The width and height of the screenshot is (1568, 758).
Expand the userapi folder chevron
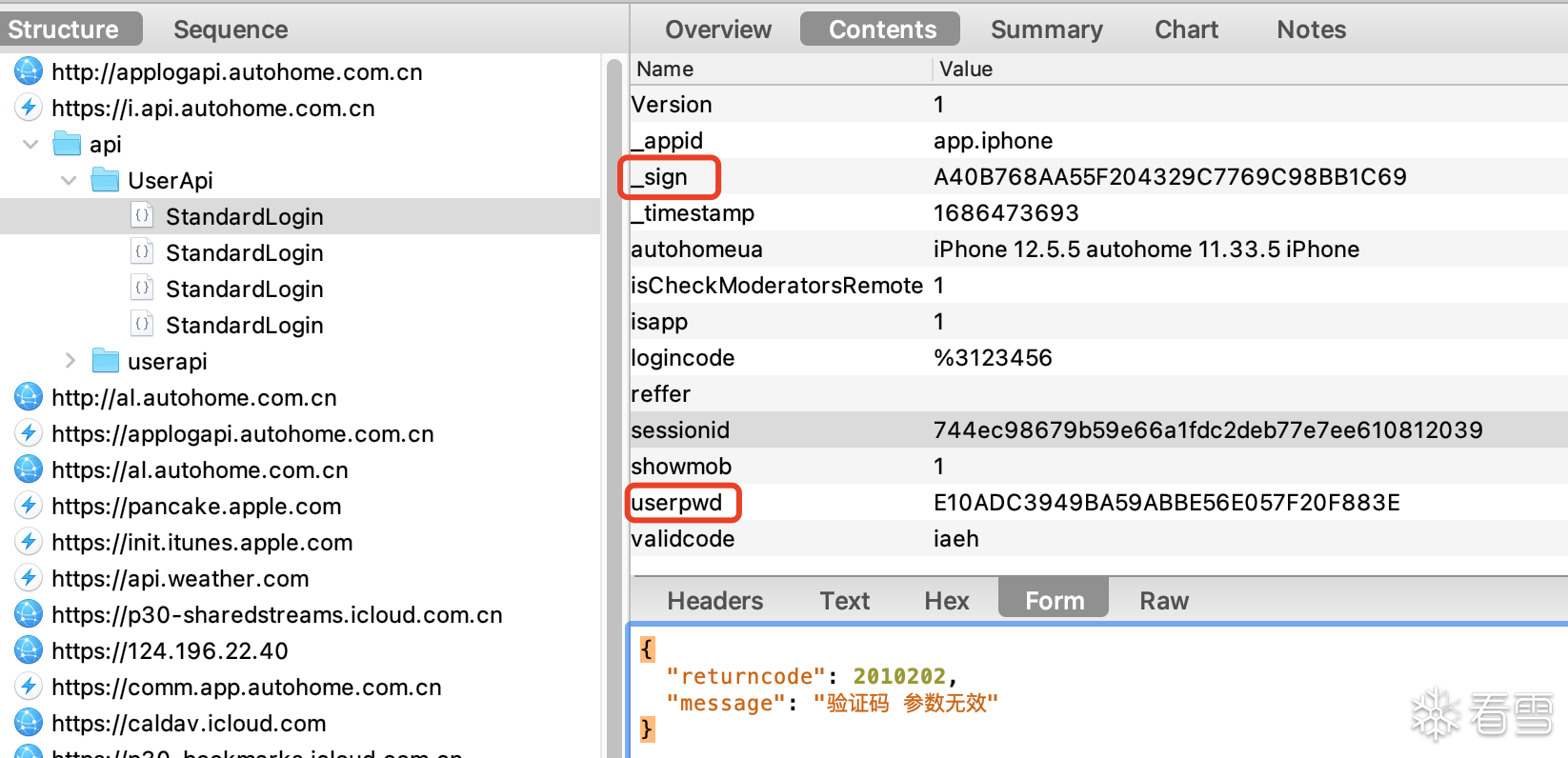tap(70, 361)
